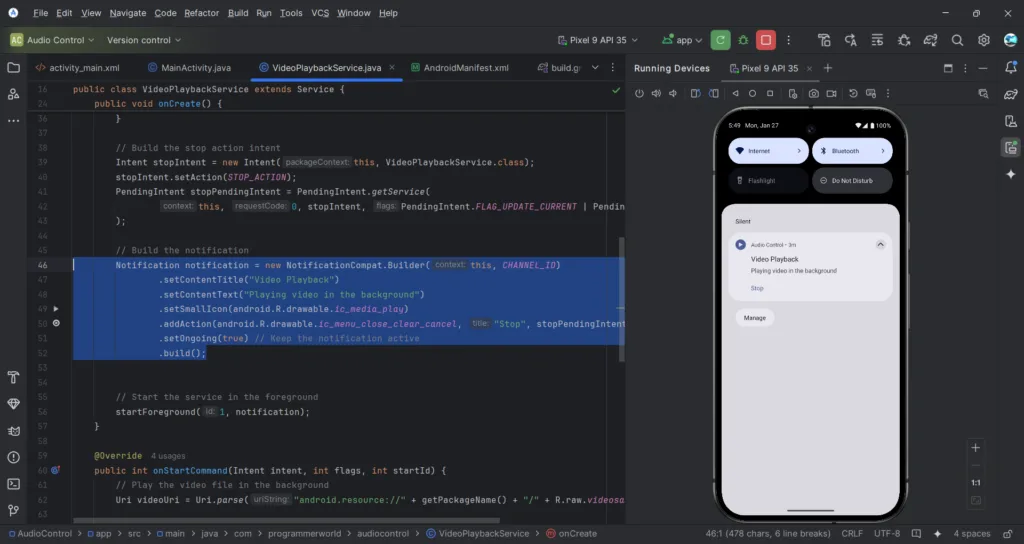Click the red Stop button in the toolbar
Viewport: 1024px width, 544px height.
(766, 40)
